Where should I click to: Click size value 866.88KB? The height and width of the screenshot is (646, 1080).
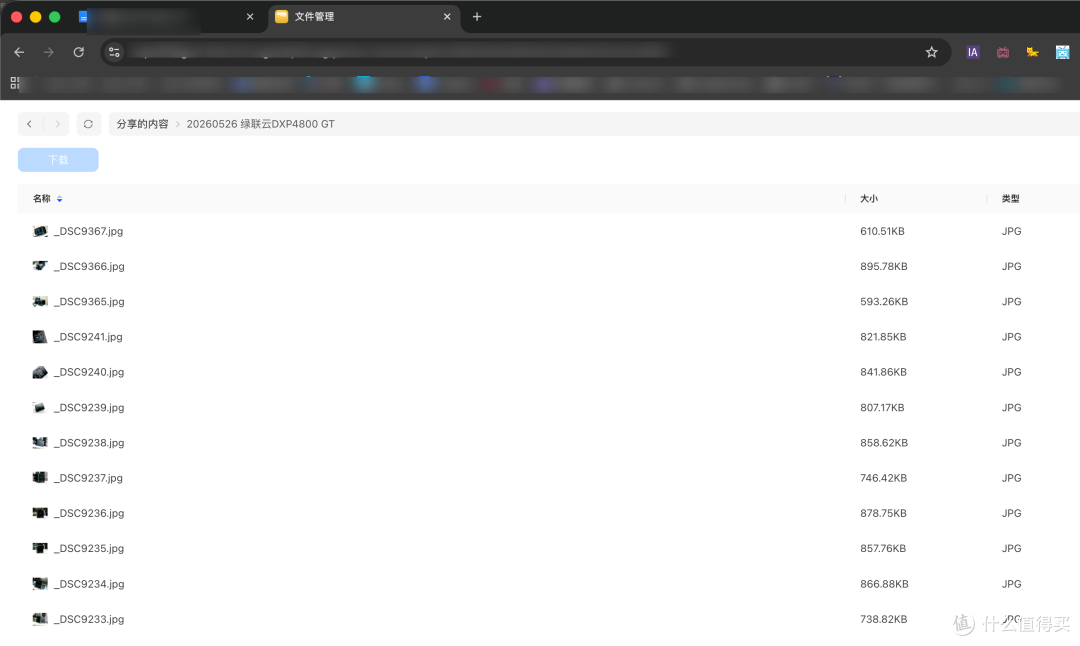coord(884,584)
